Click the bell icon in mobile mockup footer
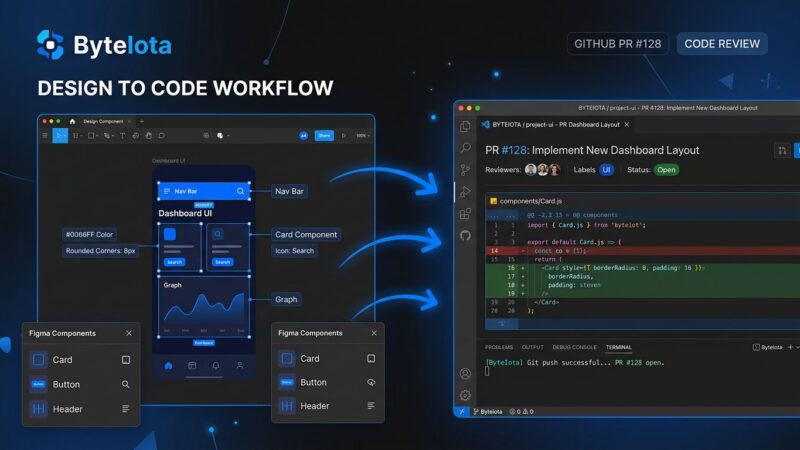The image size is (800, 450). (x=216, y=365)
